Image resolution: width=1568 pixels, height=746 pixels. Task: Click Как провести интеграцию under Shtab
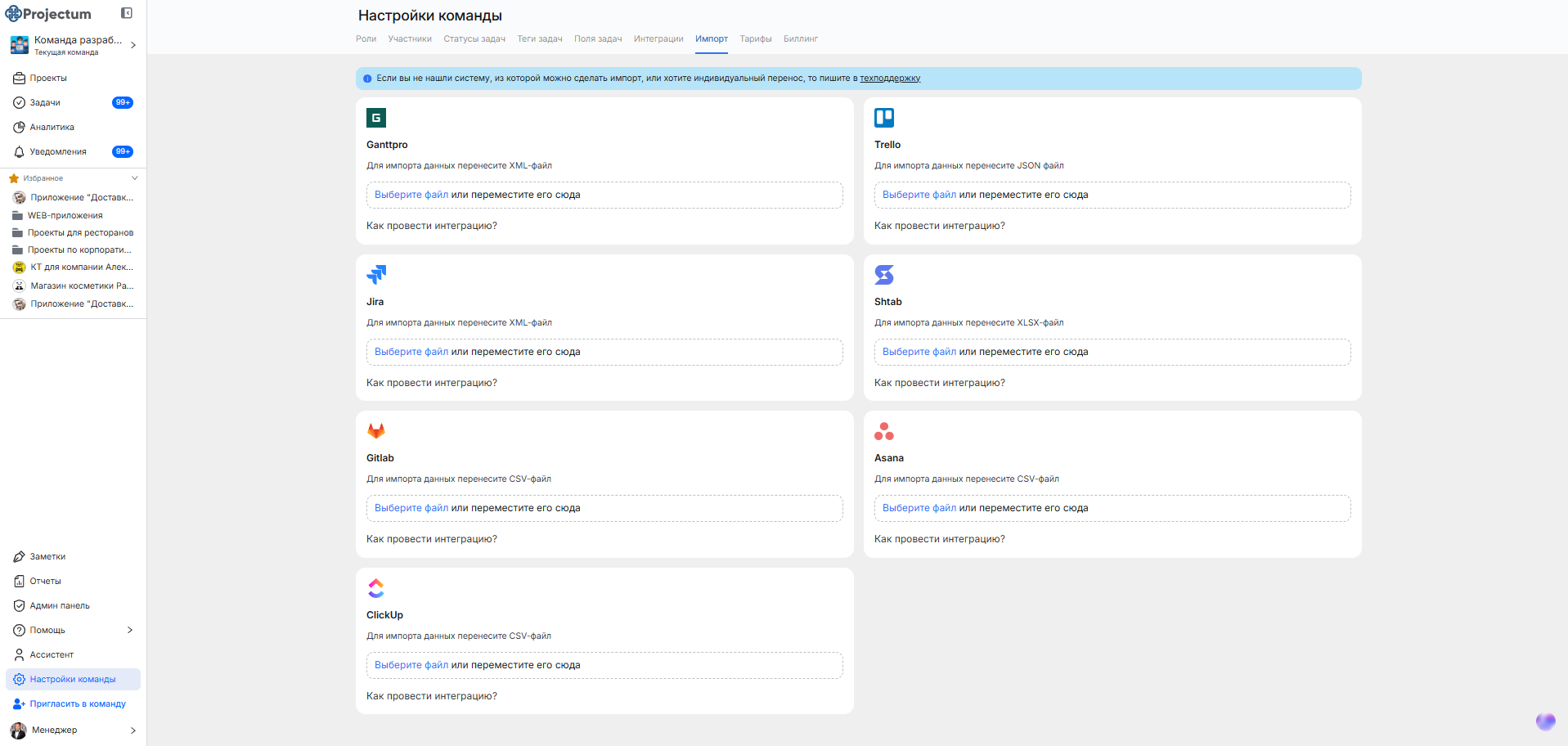coord(939,383)
